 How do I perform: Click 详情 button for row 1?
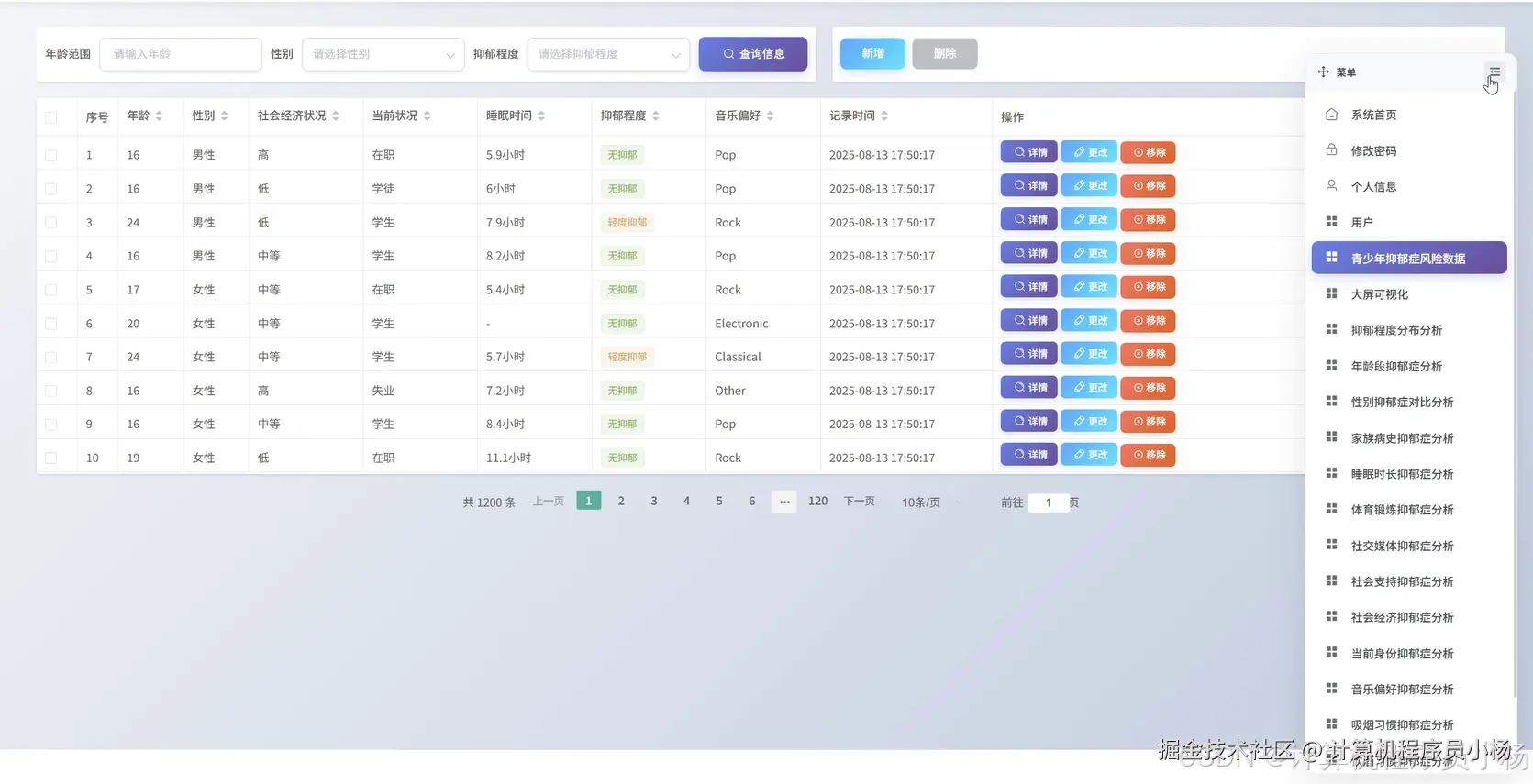click(x=1029, y=152)
